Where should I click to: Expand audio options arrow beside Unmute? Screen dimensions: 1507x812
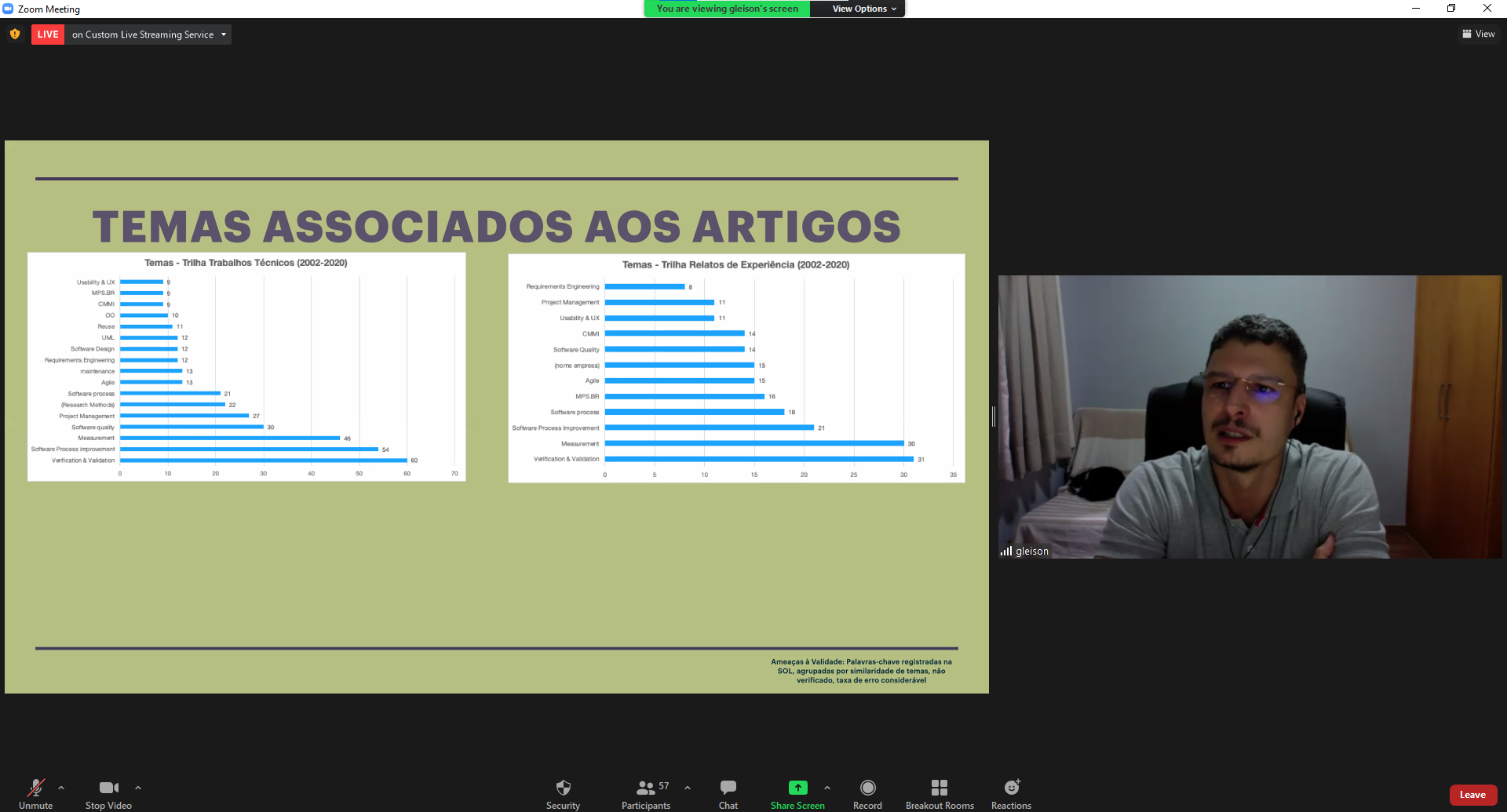point(61,788)
